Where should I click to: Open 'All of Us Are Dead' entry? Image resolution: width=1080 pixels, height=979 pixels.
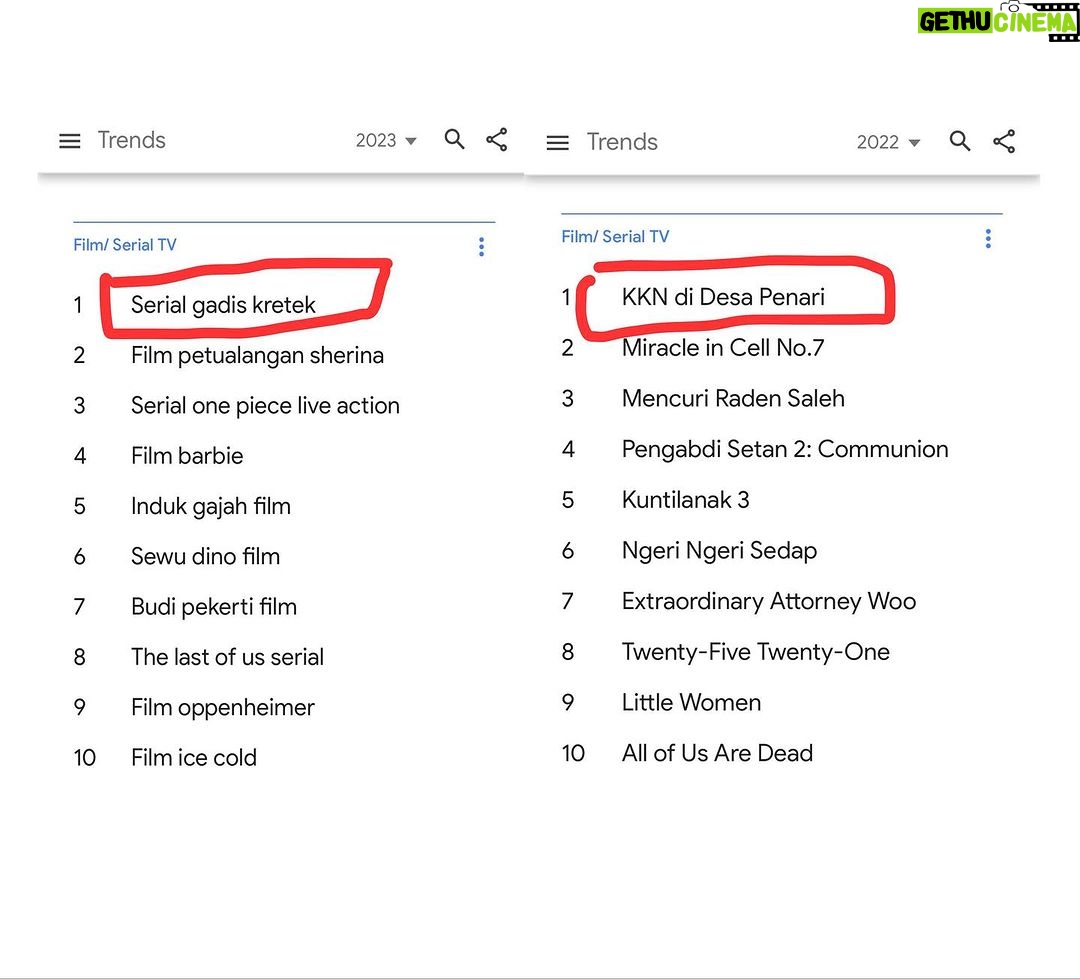tap(717, 753)
